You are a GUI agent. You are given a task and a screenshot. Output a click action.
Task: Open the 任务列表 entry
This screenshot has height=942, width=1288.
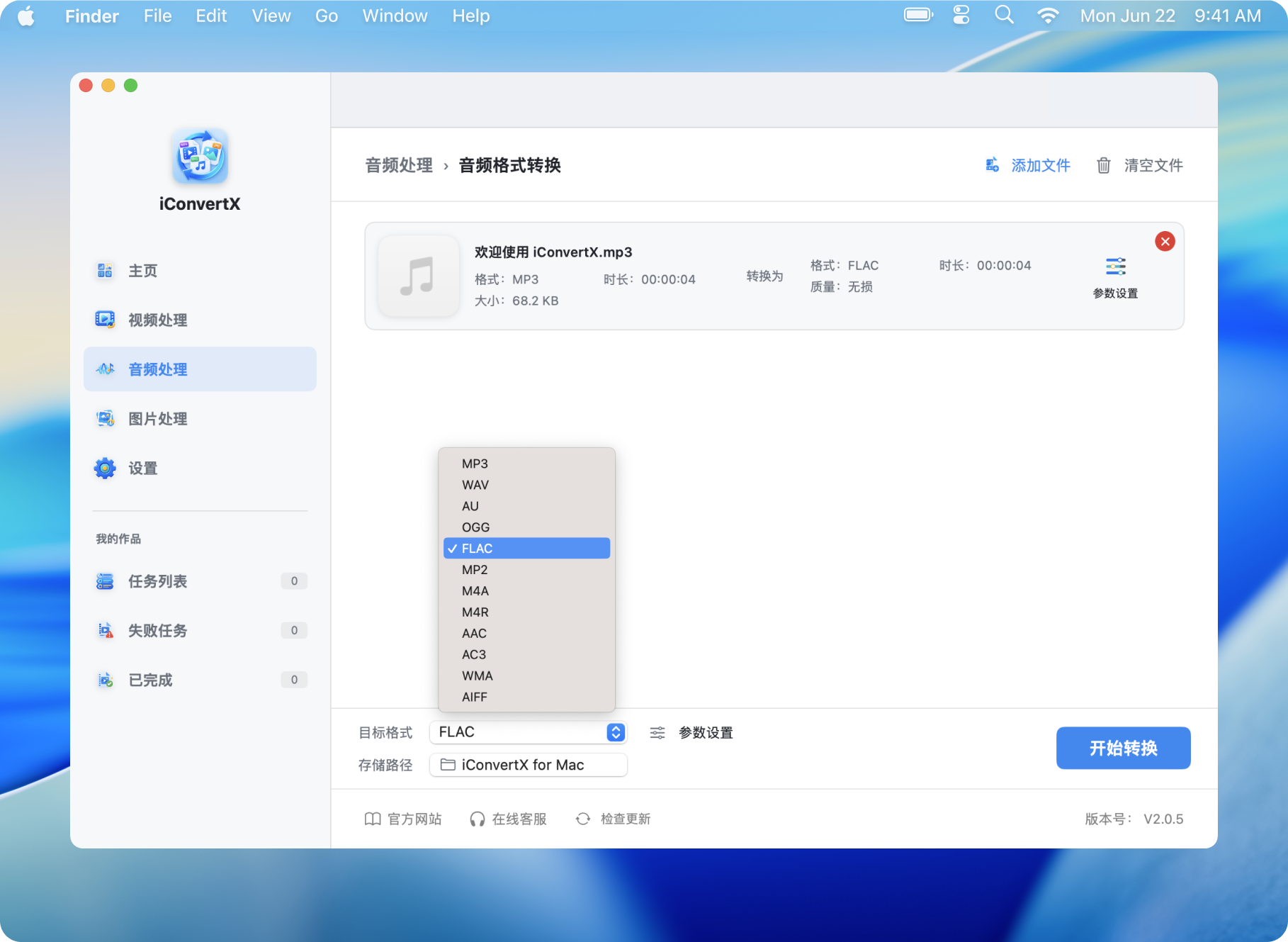pos(200,581)
